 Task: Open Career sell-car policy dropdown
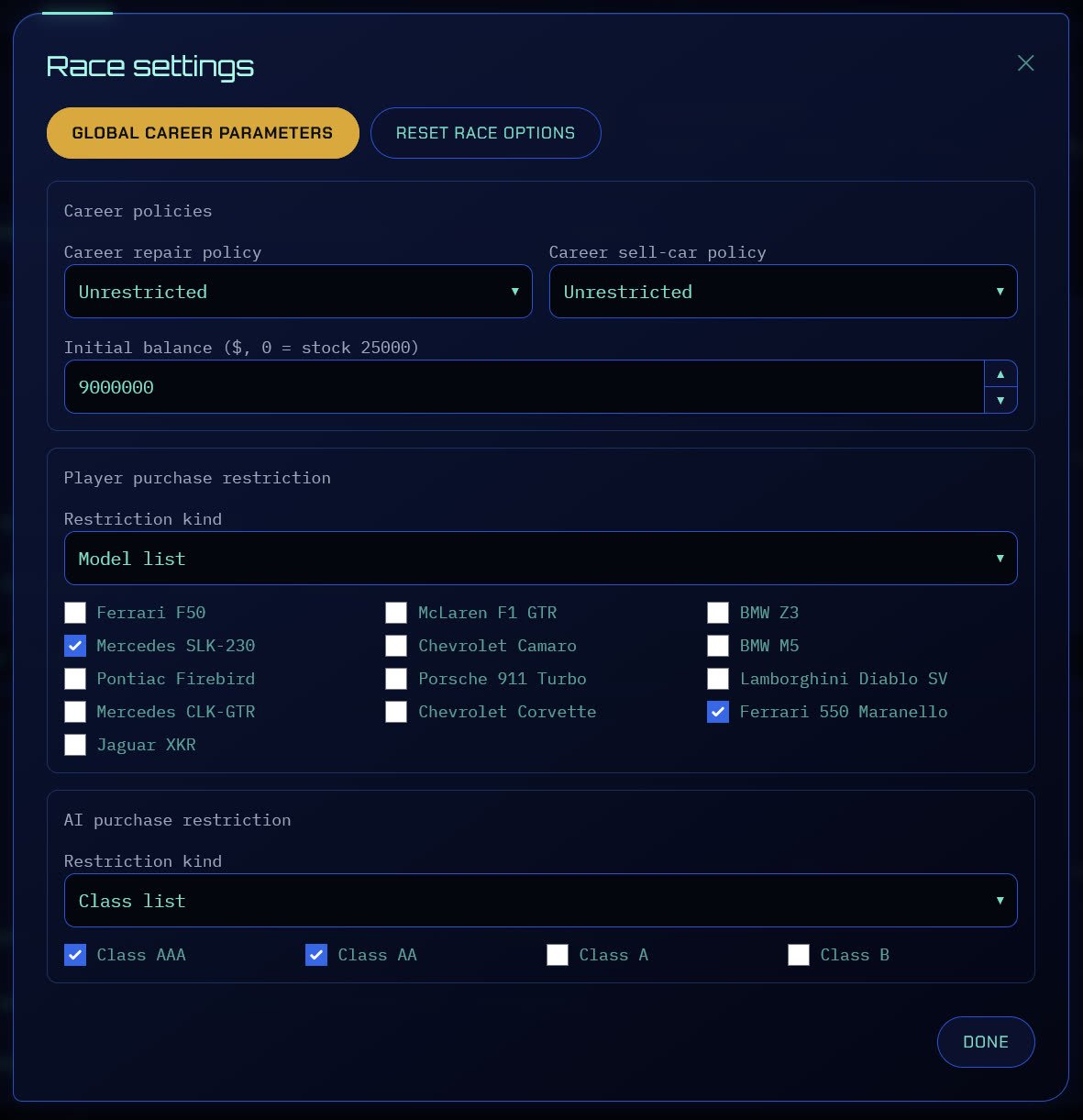click(x=783, y=292)
